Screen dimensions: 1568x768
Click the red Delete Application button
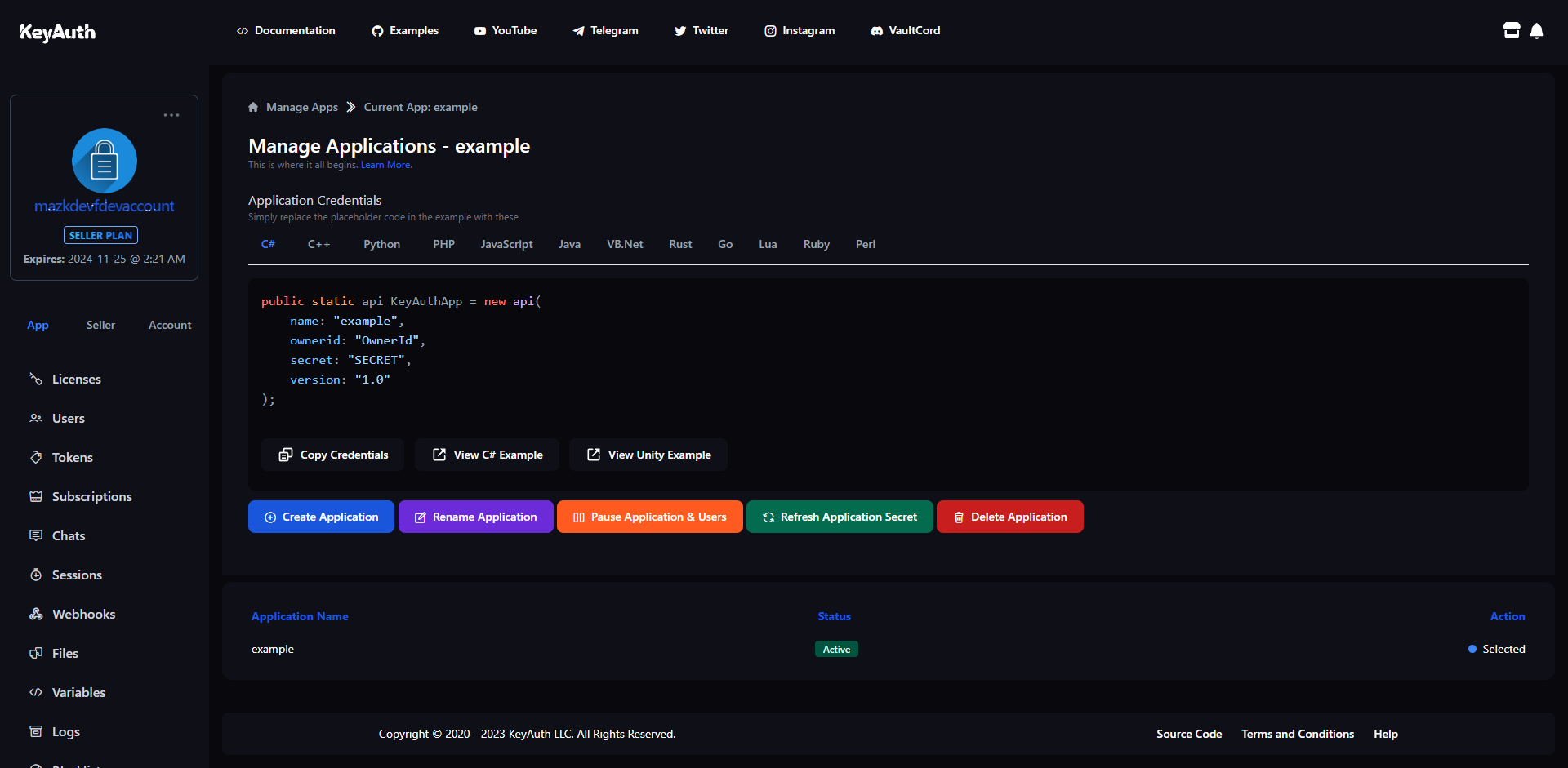click(1009, 517)
